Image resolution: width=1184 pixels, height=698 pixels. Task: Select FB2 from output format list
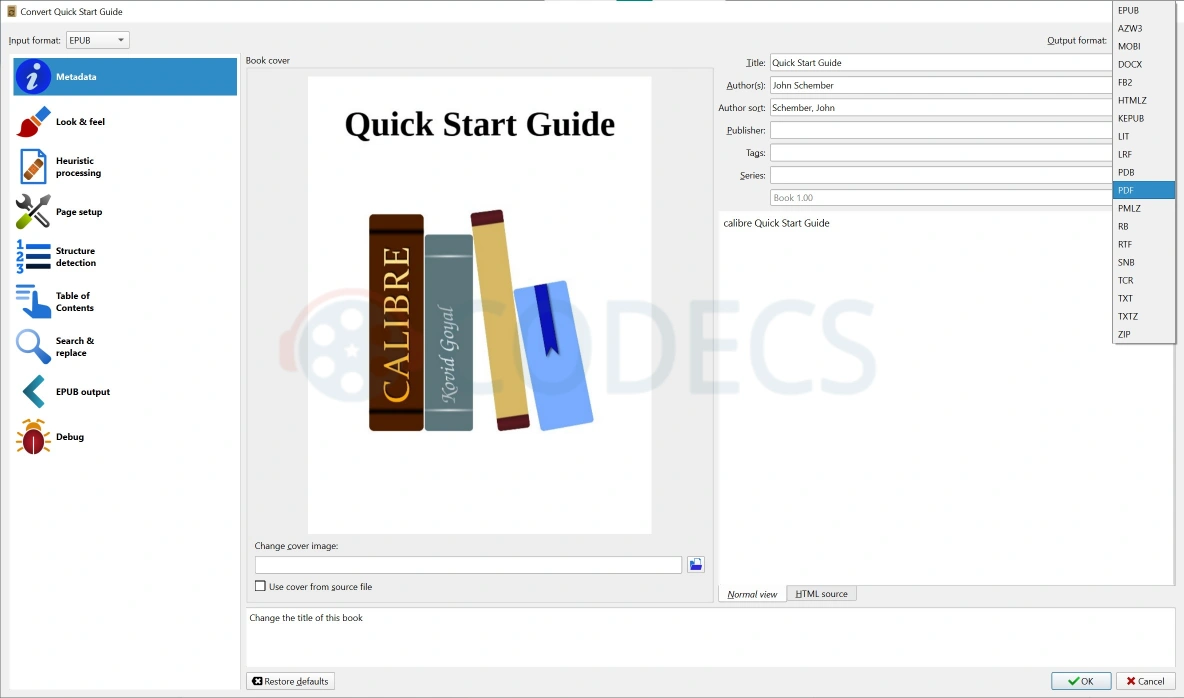(1143, 82)
